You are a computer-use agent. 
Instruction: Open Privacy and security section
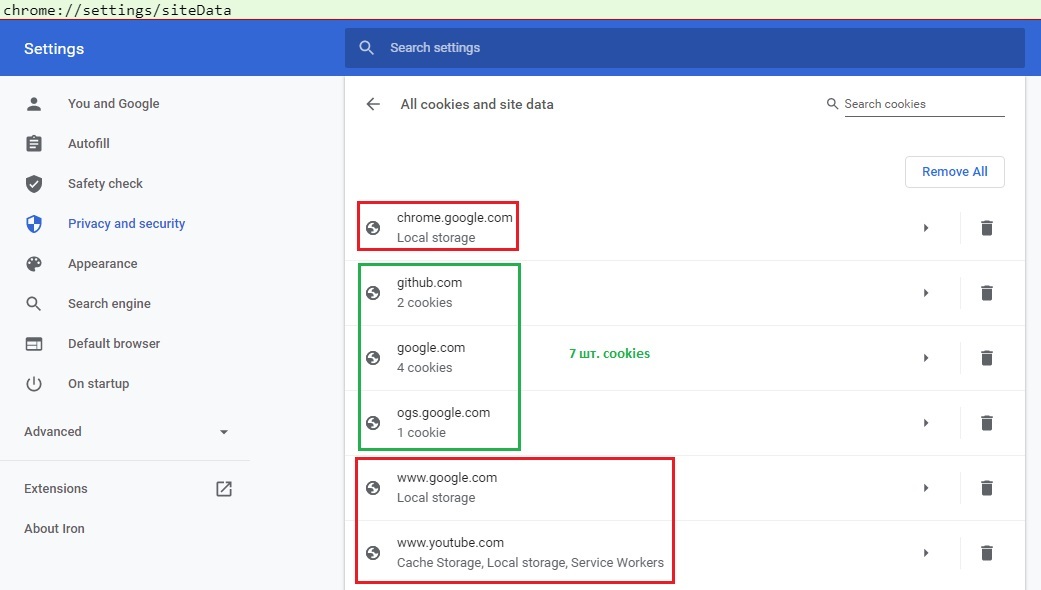(x=126, y=224)
